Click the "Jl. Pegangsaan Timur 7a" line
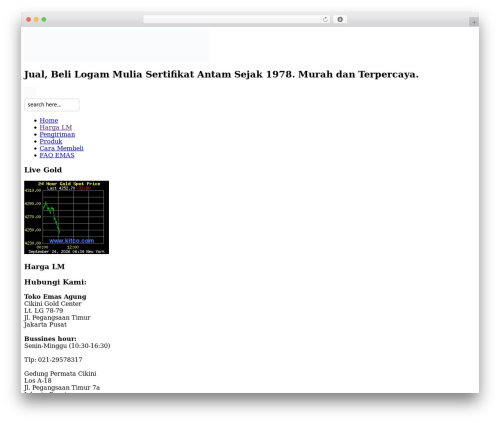 coord(62,387)
